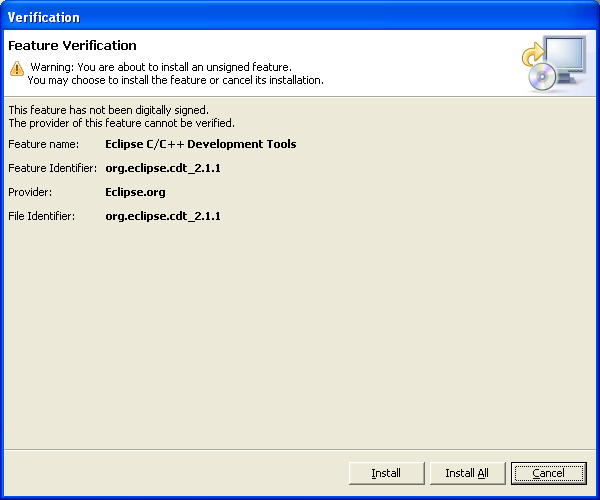Click the 'Provider:' label
This screenshot has width=600, height=500.
point(30,192)
